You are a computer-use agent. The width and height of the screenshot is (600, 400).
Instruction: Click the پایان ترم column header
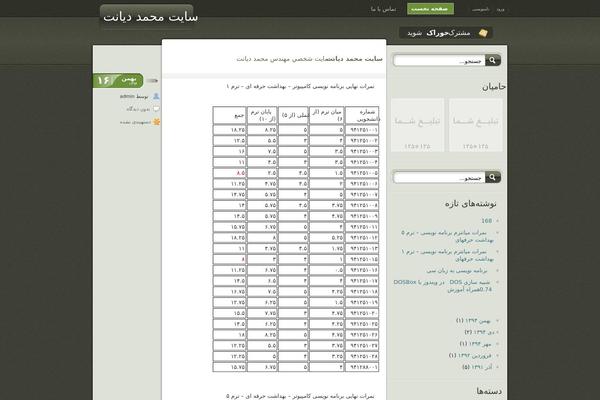(262, 115)
